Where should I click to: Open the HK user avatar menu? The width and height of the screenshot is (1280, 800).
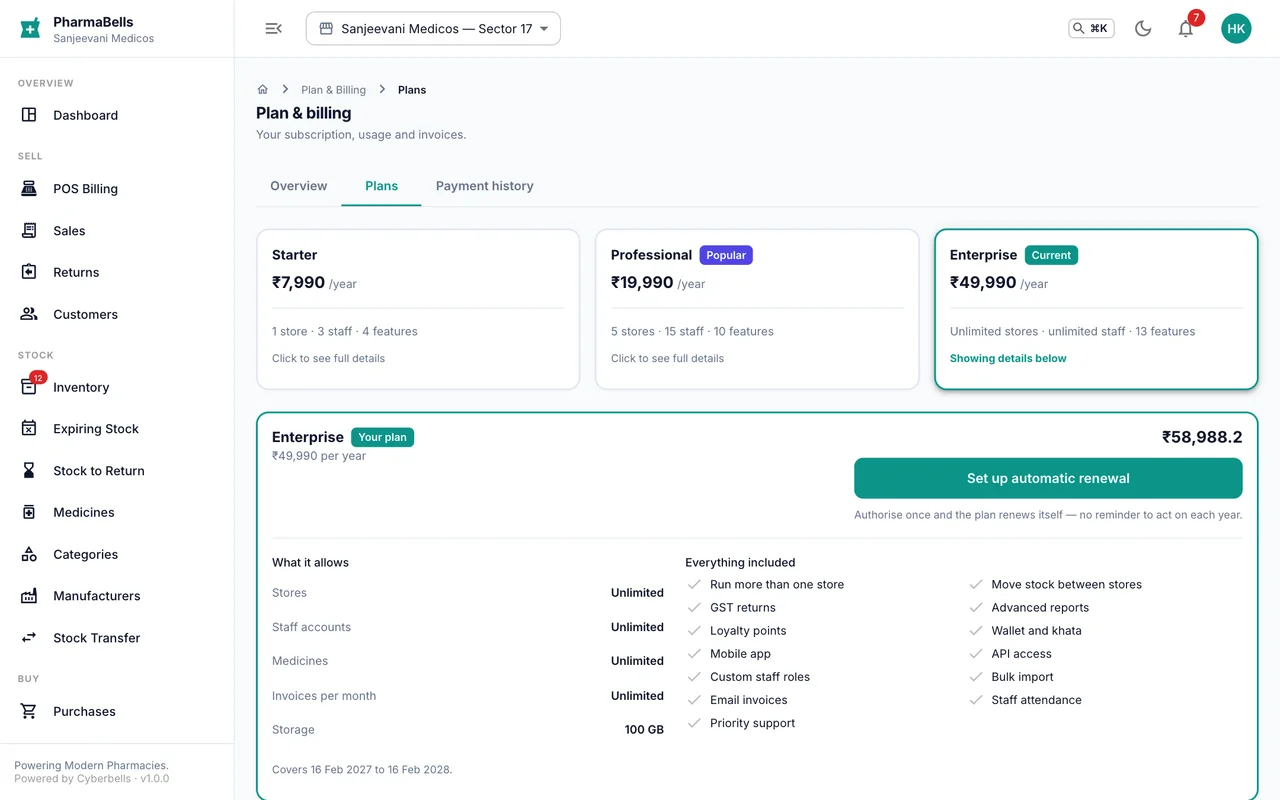[1236, 28]
